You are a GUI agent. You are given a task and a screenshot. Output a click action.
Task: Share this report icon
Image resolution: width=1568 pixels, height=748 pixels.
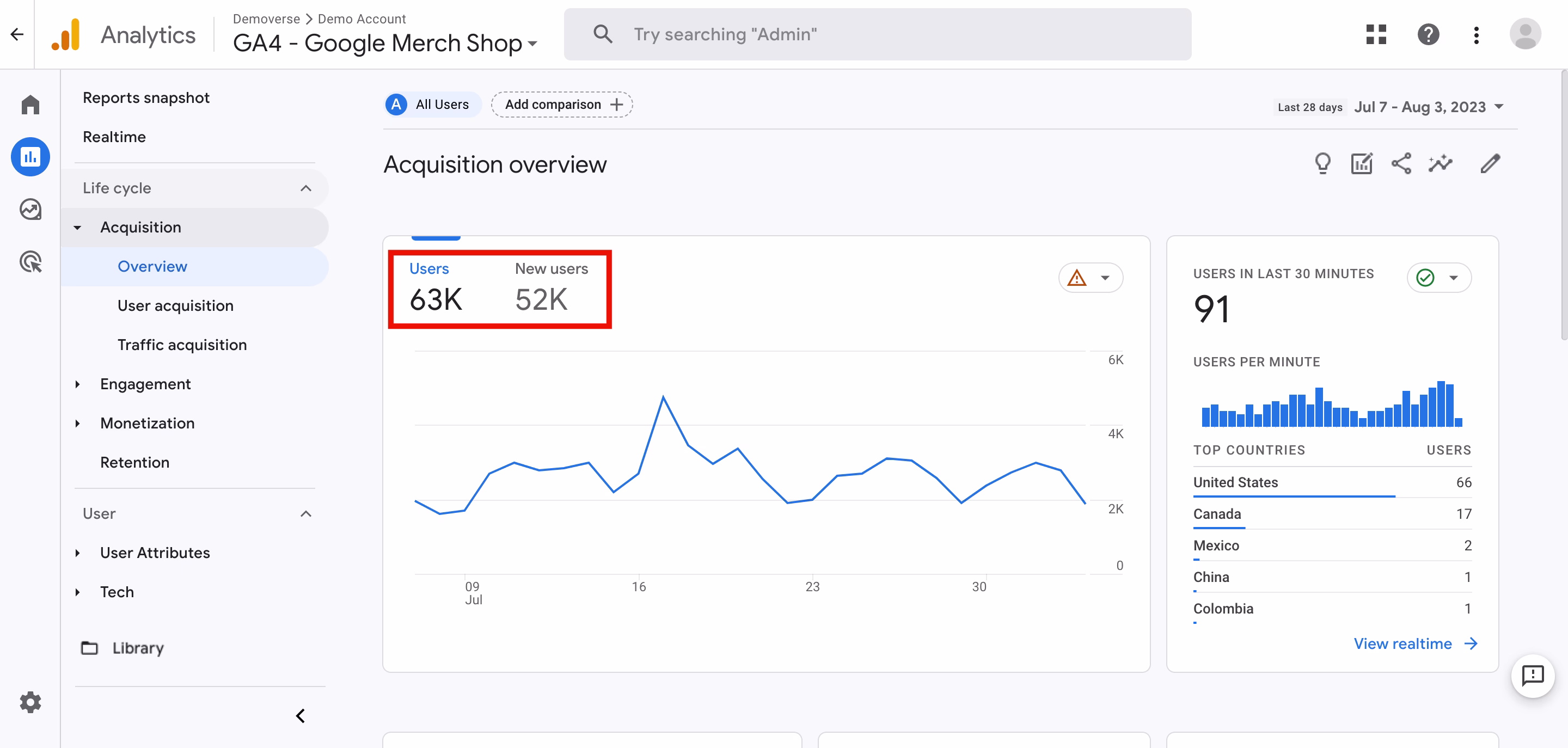click(1401, 163)
